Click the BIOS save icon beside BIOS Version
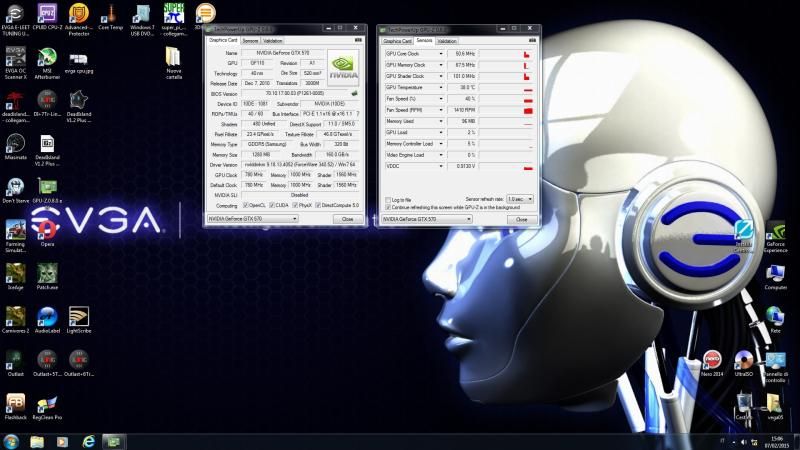 pos(354,93)
